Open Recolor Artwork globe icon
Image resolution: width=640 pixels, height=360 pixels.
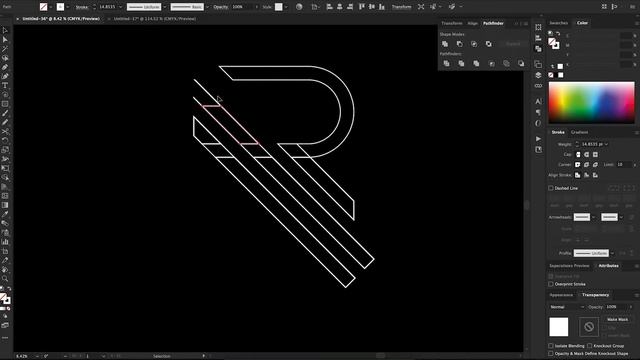[x=299, y=7]
